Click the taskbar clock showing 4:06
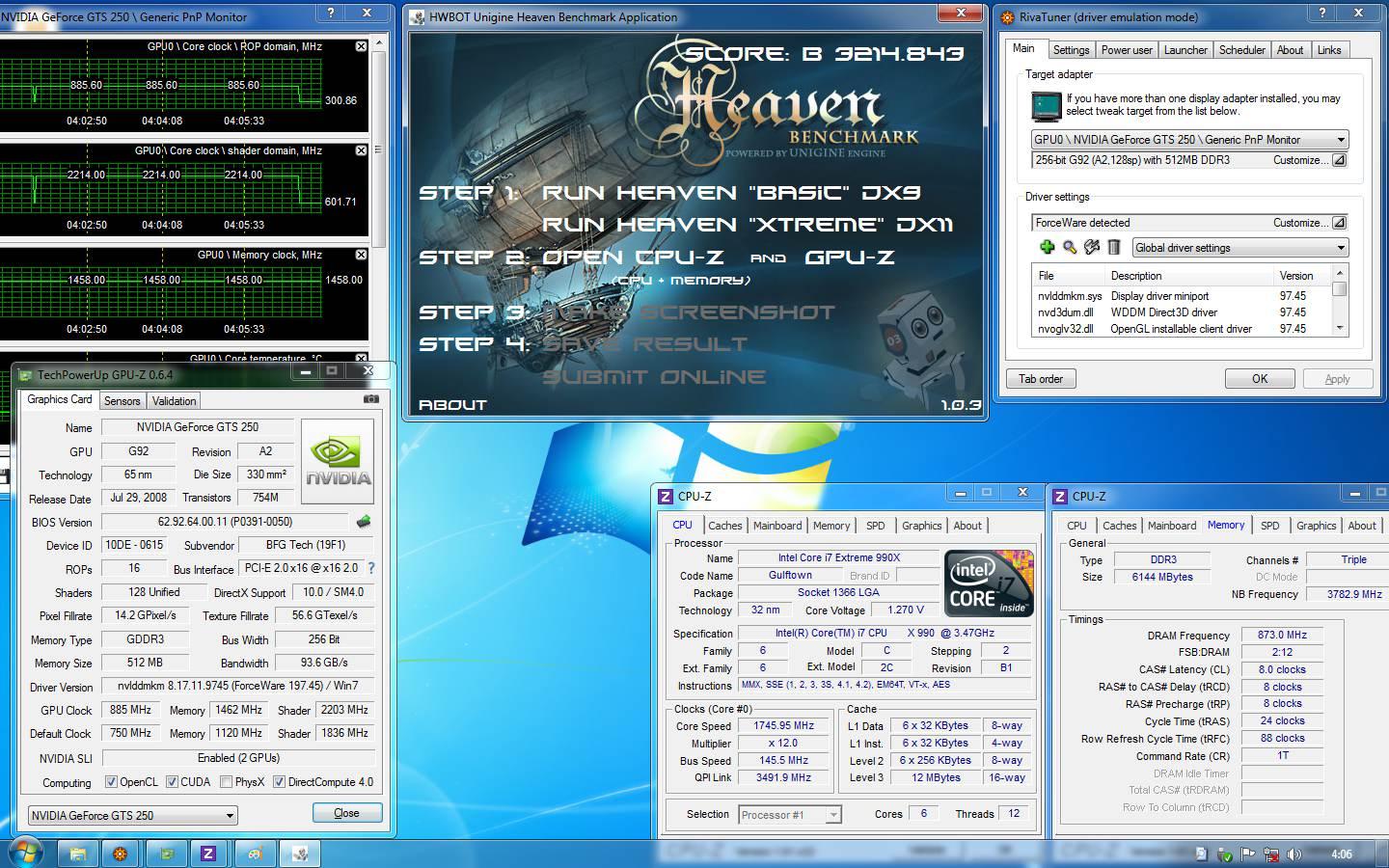 coord(1341,854)
